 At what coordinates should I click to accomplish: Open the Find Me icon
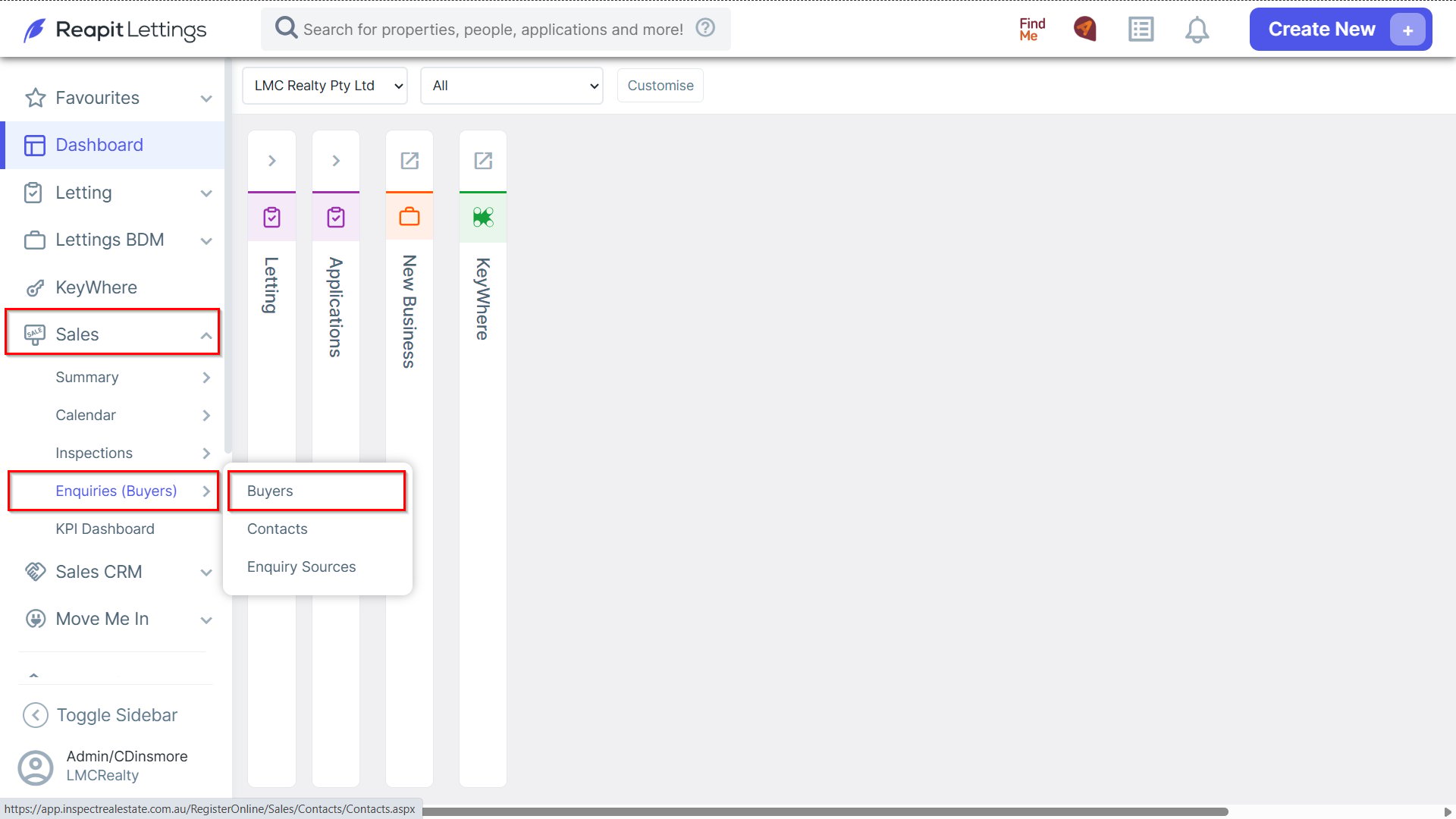click(x=1032, y=30)
